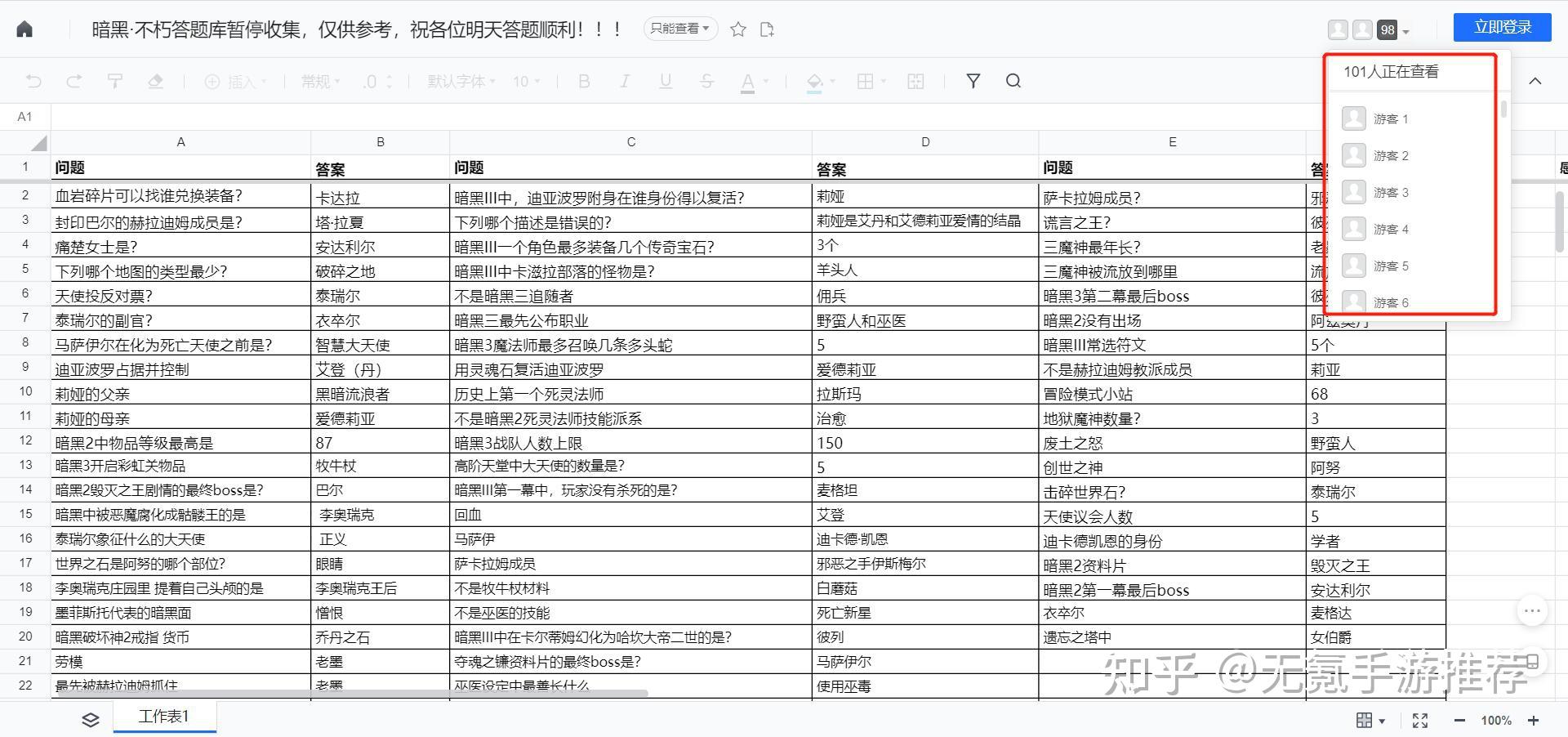This screenshot has width=1568, height=737.
Task: Click the undo arrow in toolbar
Action: 33,81
